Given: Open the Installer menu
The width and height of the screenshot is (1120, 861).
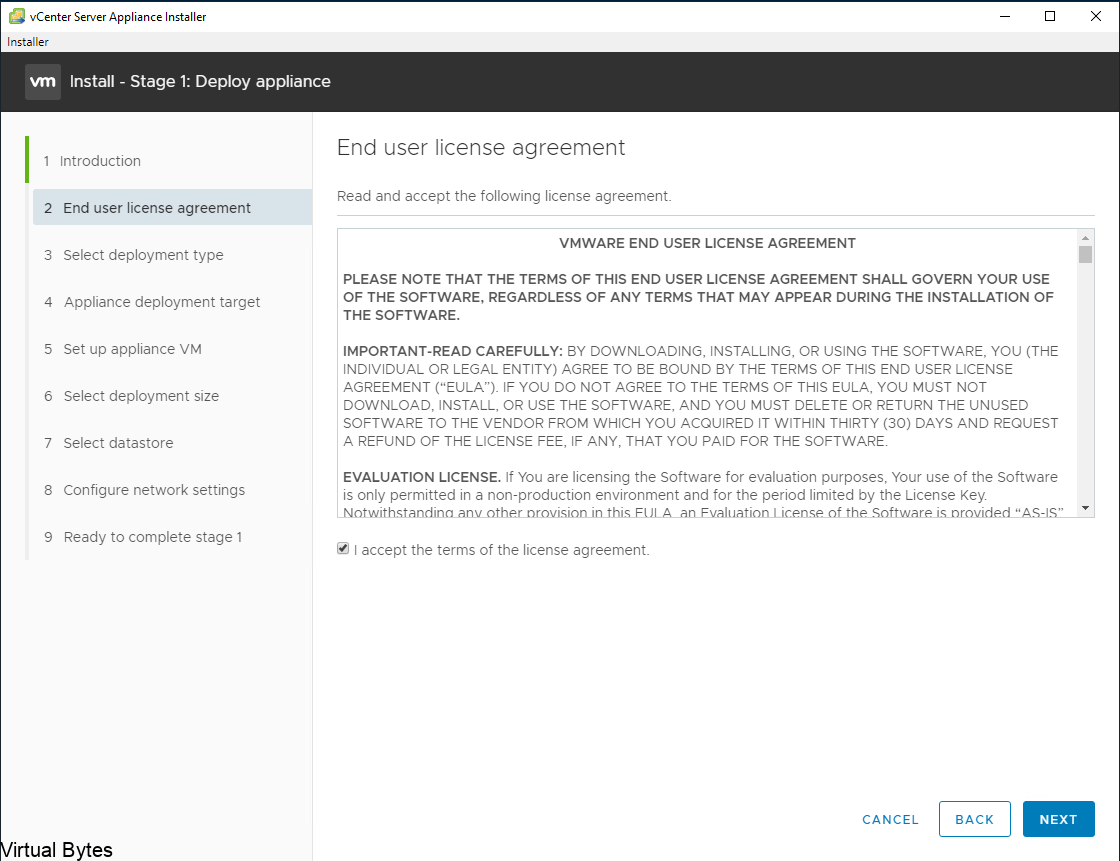Looking at the screenshot, I should pos(27,41).
